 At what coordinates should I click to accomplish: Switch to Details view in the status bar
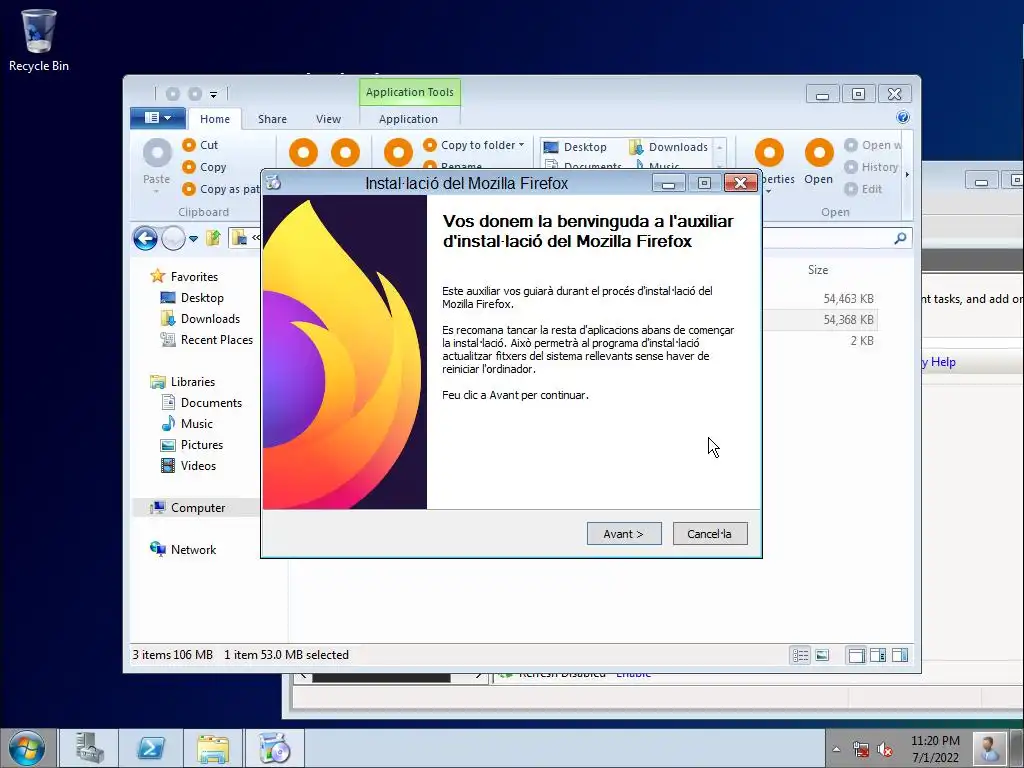click(x=800, y=655)
